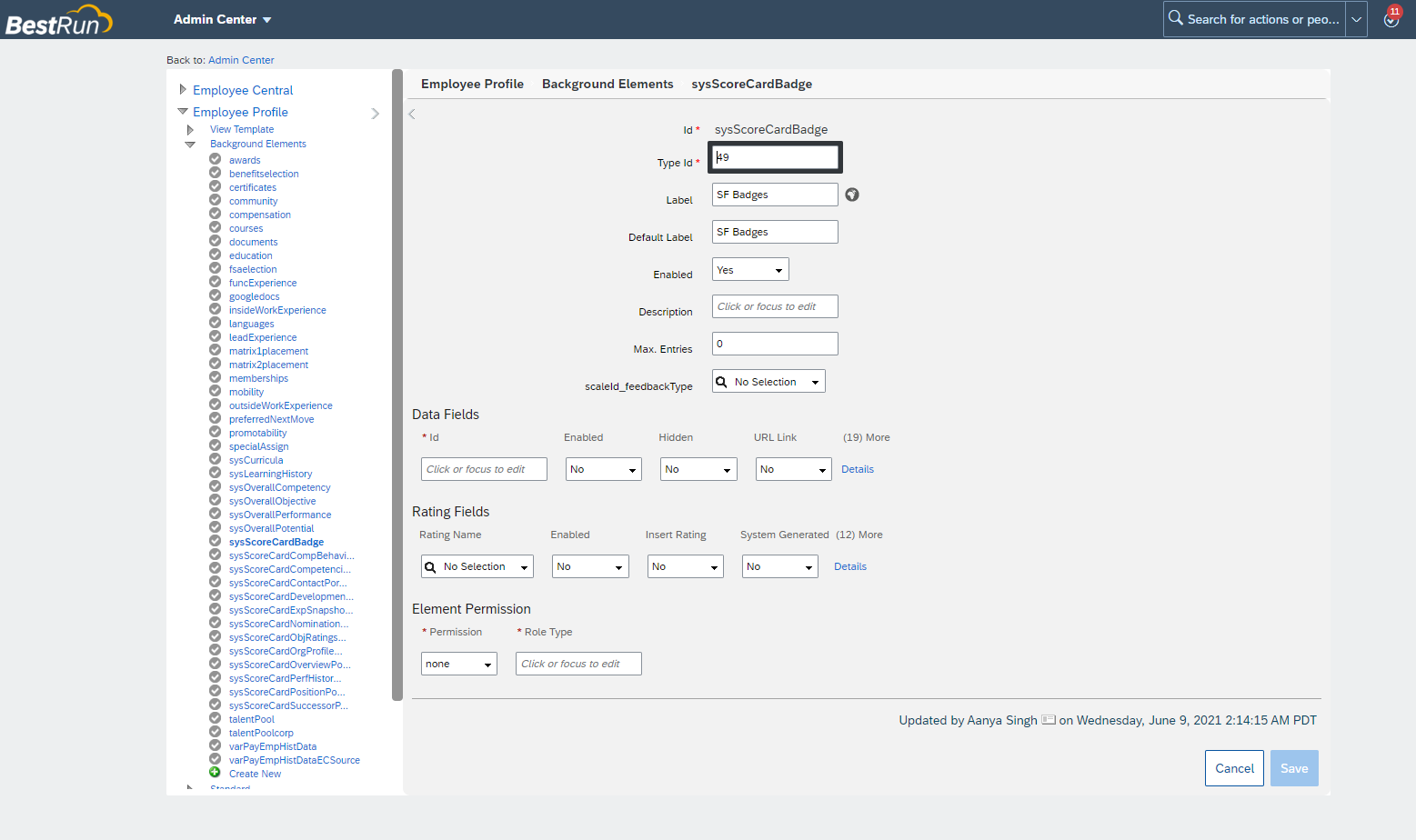Click the check icon next to awards
This screenshot has width=1416, height=840.
pos(215,159)
